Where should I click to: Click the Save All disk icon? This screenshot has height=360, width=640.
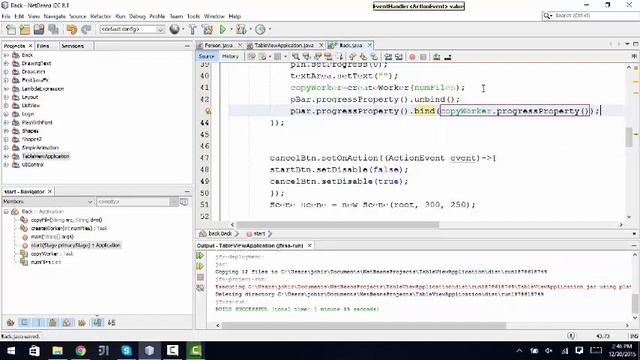pyautogui.click(x=53, y=29)
